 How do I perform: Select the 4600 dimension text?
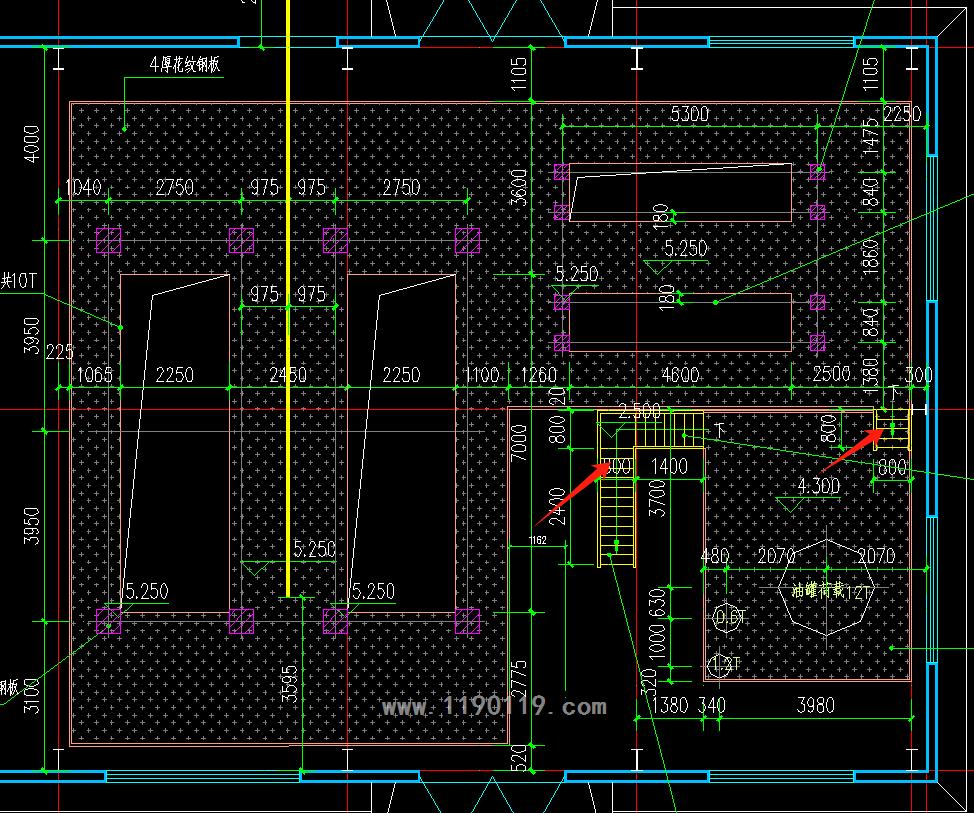pyautogui.click(x=680, y=375)
